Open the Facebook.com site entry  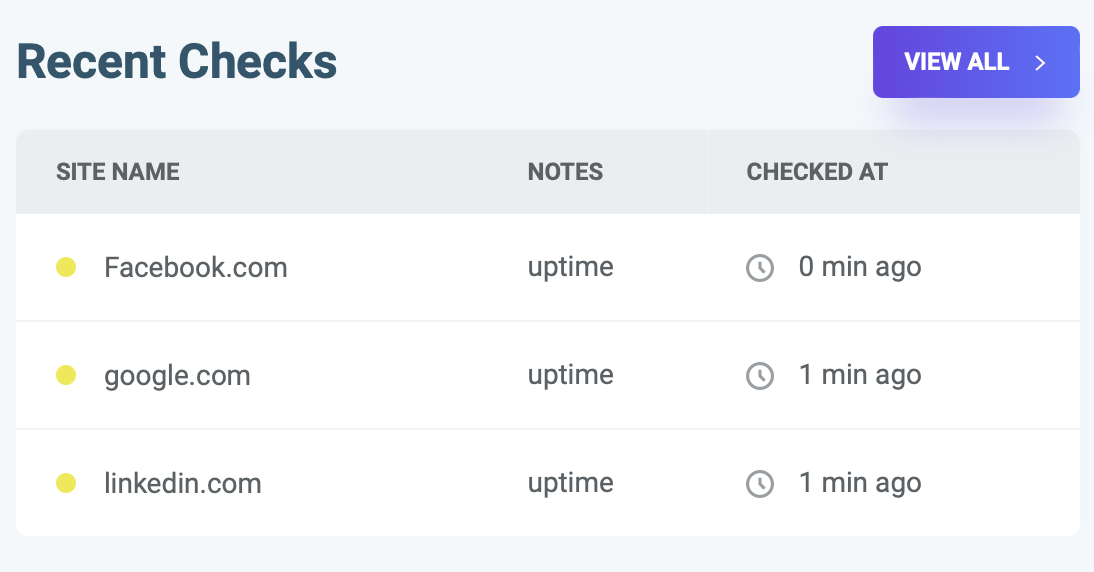click(195, 267)
